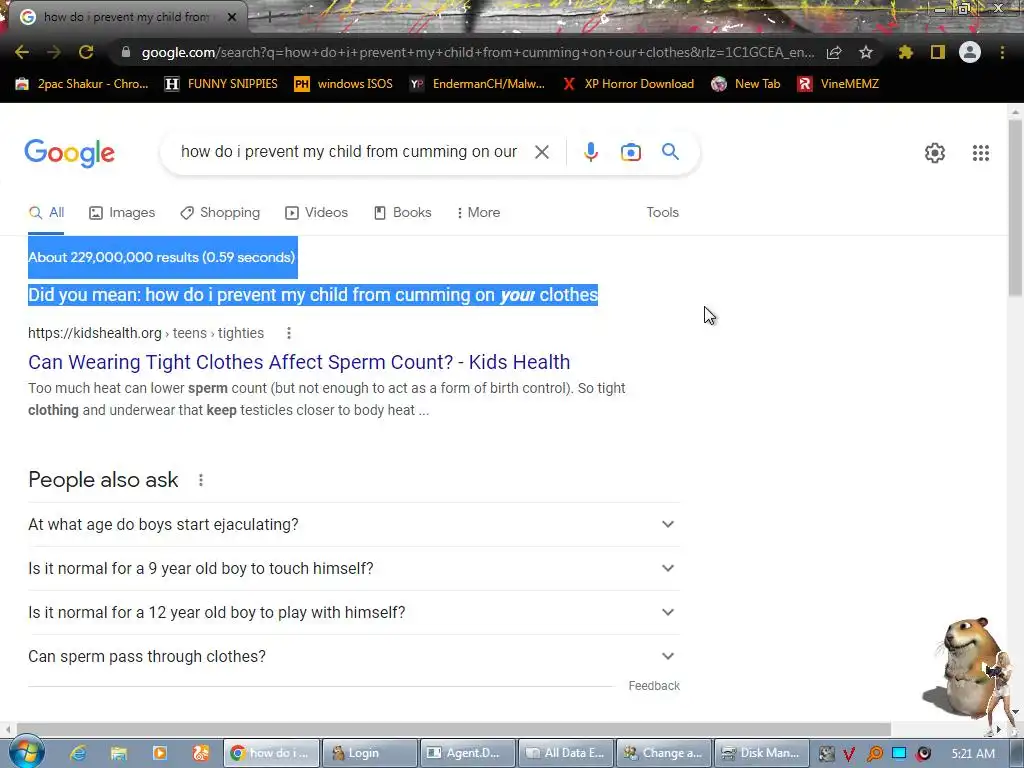The width and height of the screenshot is (1024, 768).
Task: Click the horizontal scrollbar at page bottom
Action: (x=453, y=729)
